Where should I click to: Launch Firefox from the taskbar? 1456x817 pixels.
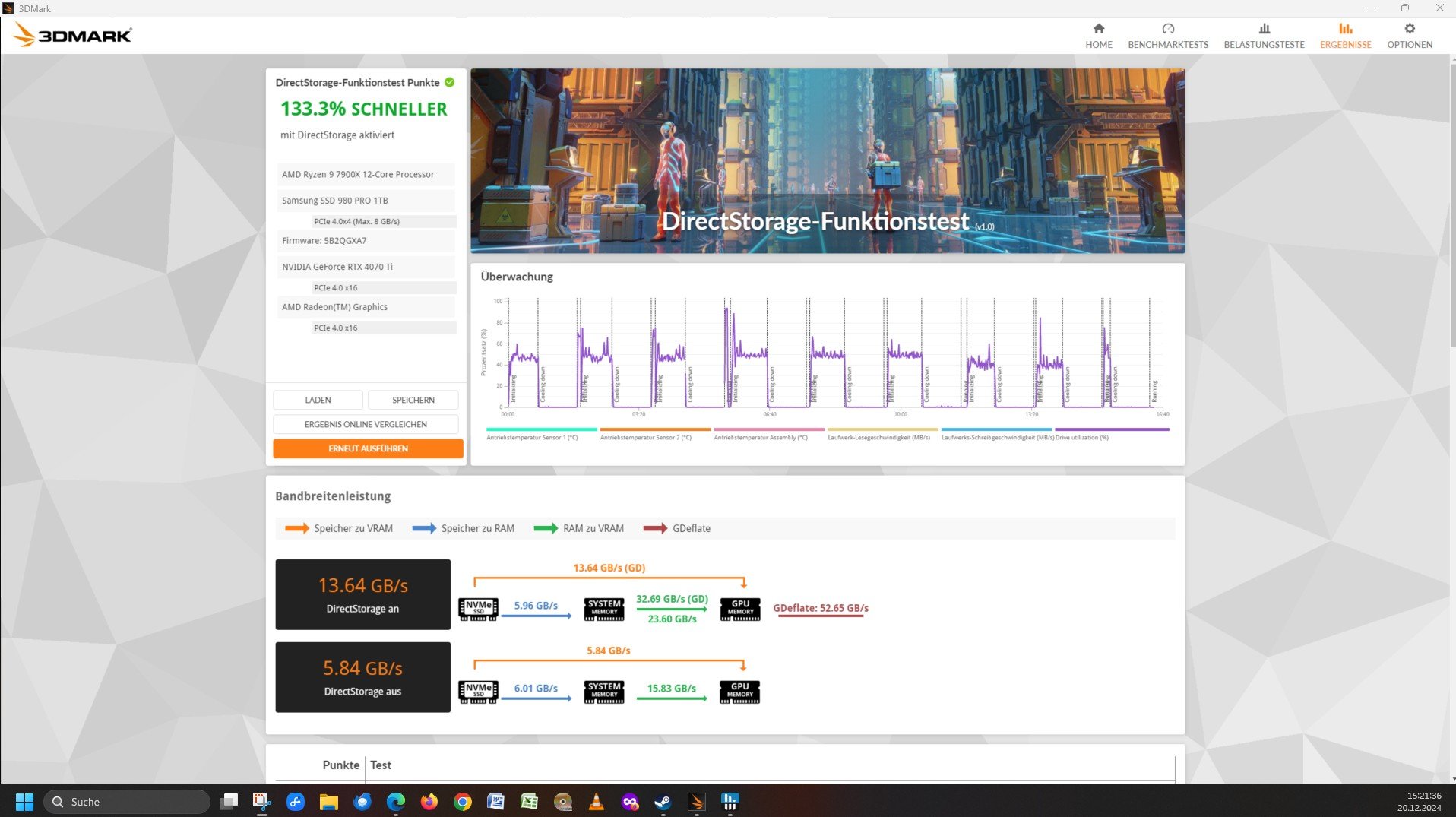point(429,801)
